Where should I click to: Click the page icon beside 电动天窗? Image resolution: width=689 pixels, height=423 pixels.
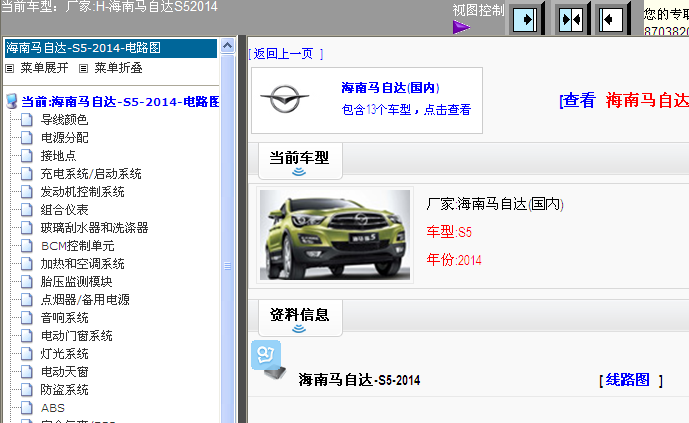(27, 372)
